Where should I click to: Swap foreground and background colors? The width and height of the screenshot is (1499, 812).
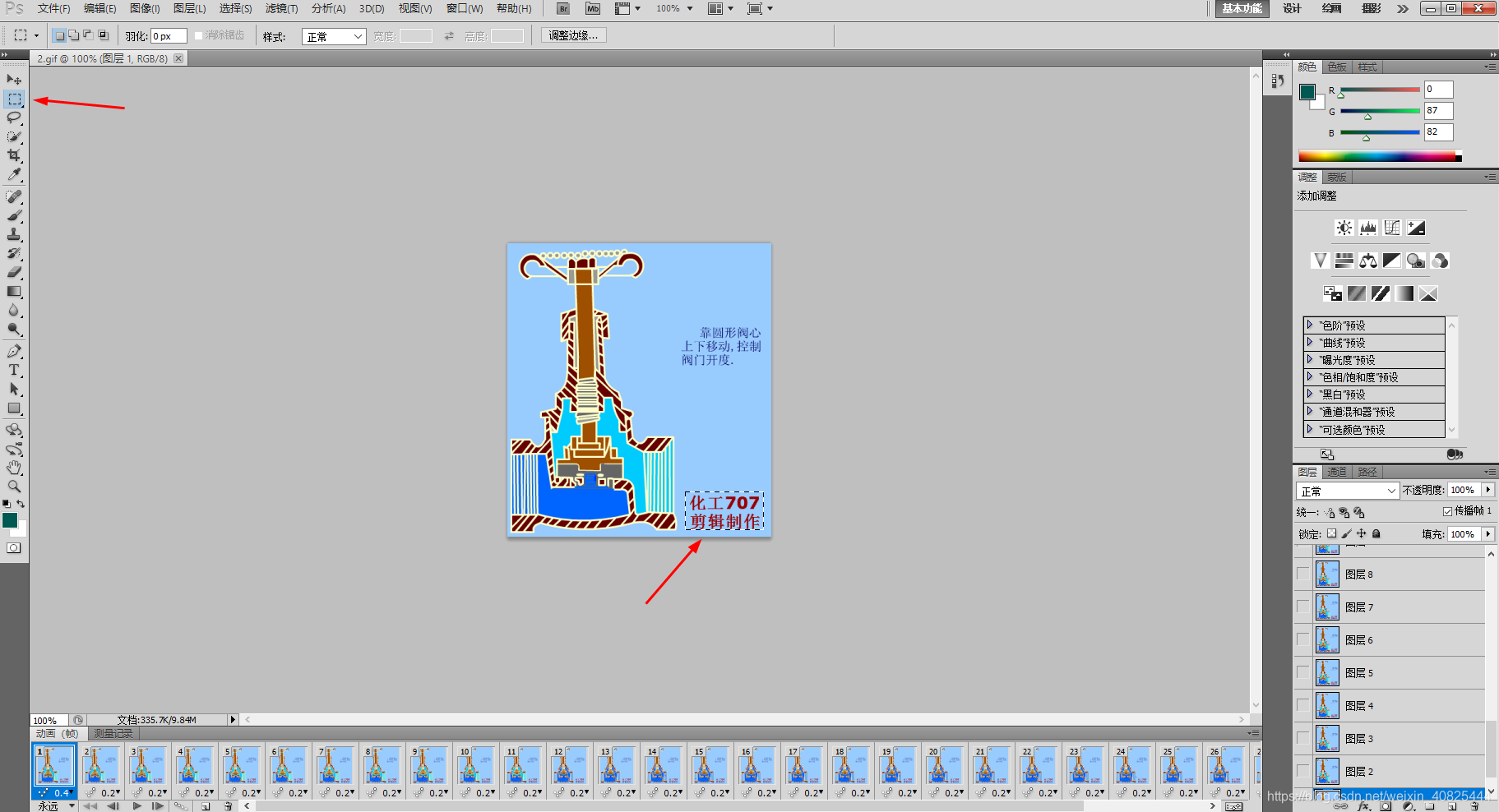click(21, 503)
